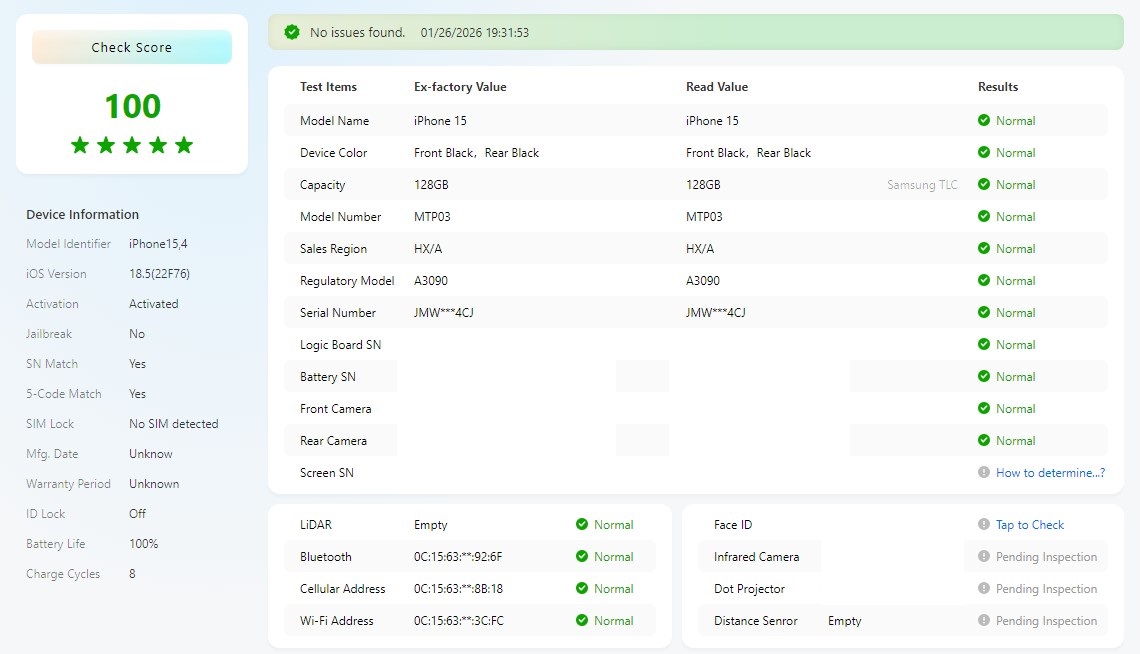Select the Wi-Fi Address value
This screenshot has width=1140, height=654.
coord(458,621)
